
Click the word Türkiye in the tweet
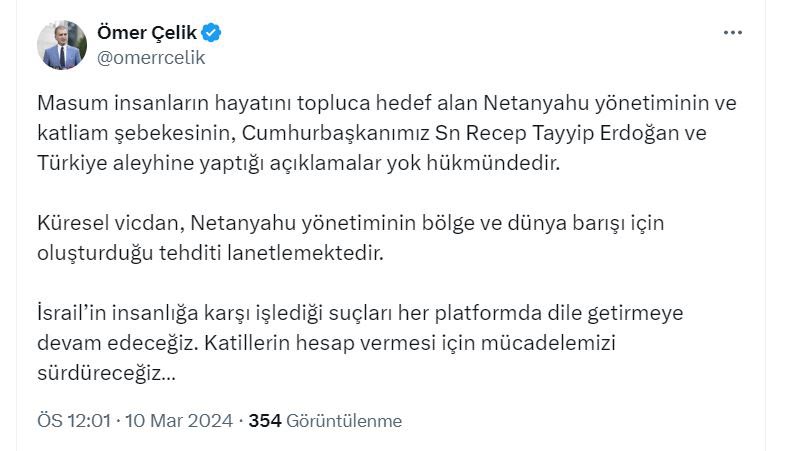71,163
